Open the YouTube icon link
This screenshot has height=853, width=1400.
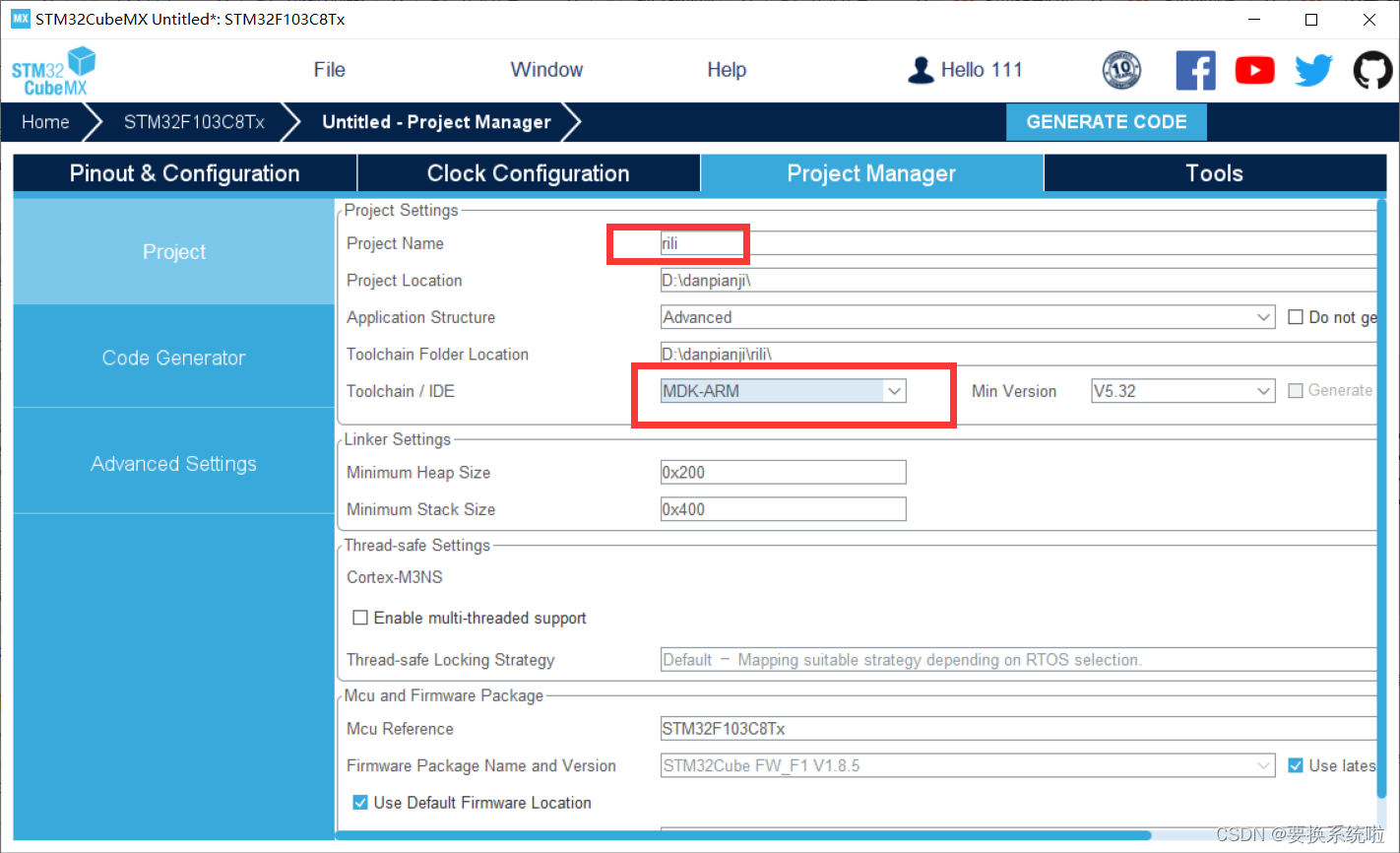(x=1254, y=70)
